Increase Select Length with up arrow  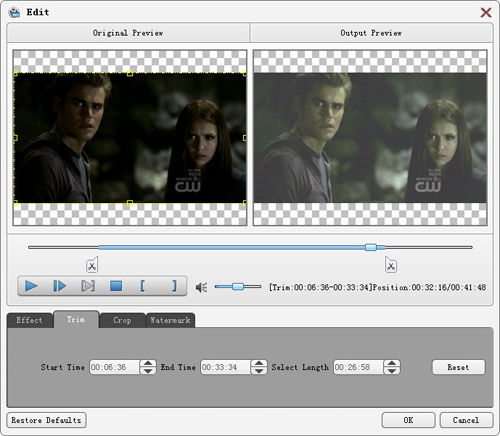pyautogui.click(x=392, y=363)
